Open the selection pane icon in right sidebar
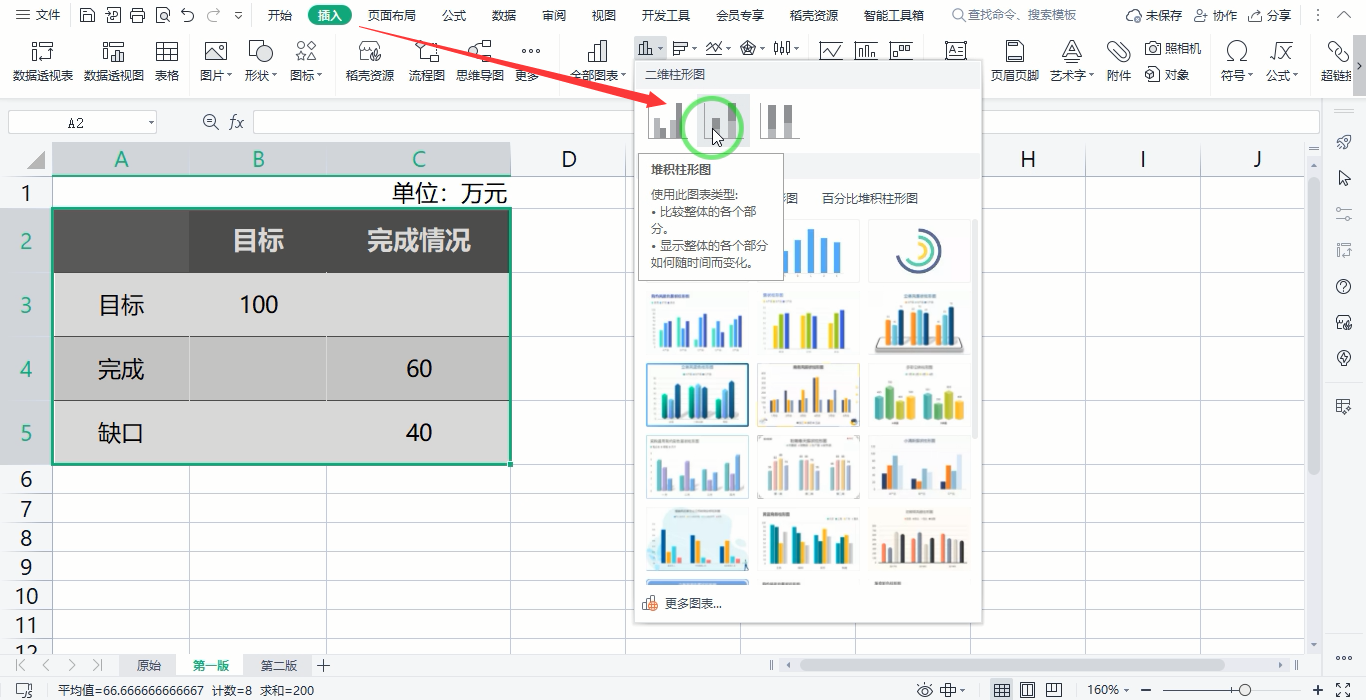Screen dimensions: 1366x700 tap(1344, 177)
